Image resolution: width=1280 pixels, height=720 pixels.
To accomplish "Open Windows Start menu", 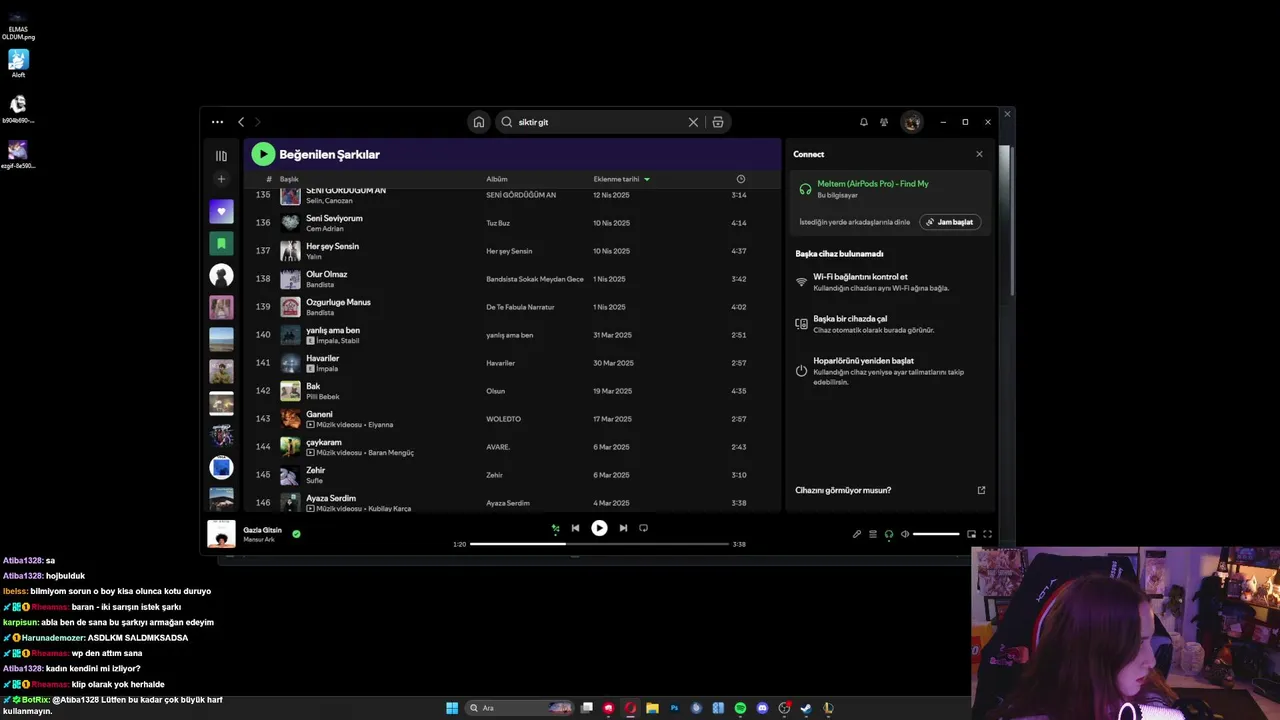I will point(452,708).
